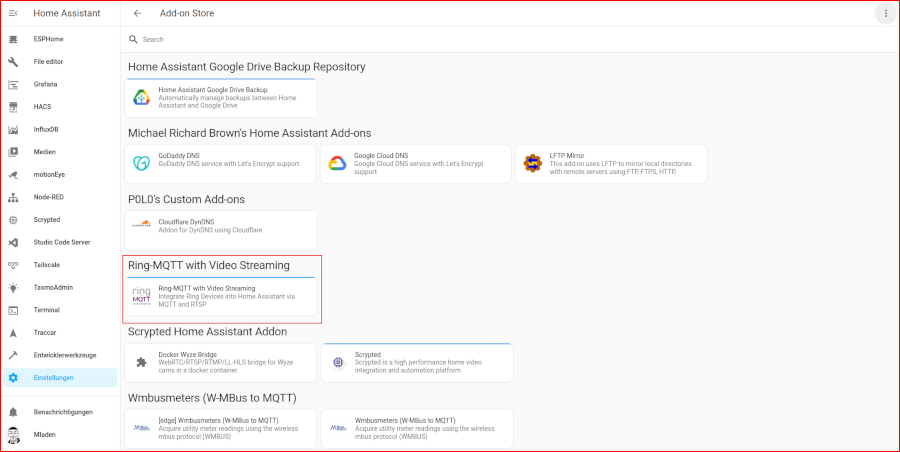
Task: Open the stable Wmbusmeters (W-MBus to MQTT) card
Action: pyautogui.click(x=417, y=428)
